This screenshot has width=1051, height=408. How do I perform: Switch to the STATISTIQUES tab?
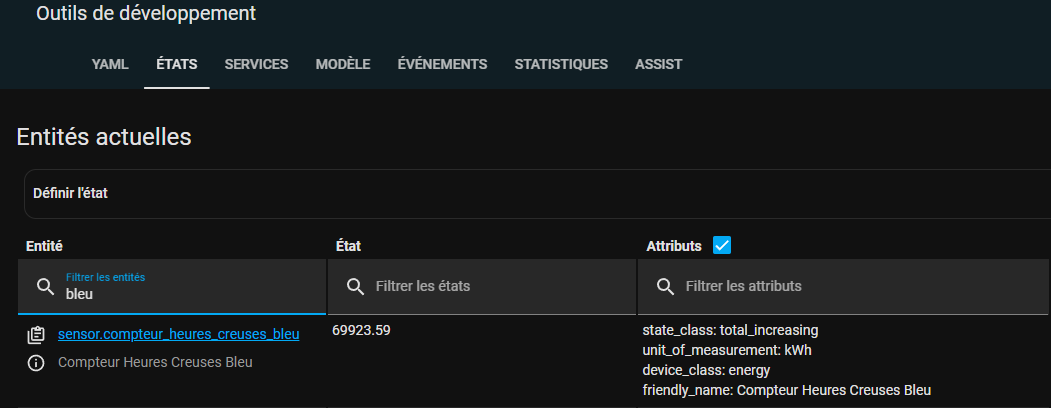click(561, 64)
